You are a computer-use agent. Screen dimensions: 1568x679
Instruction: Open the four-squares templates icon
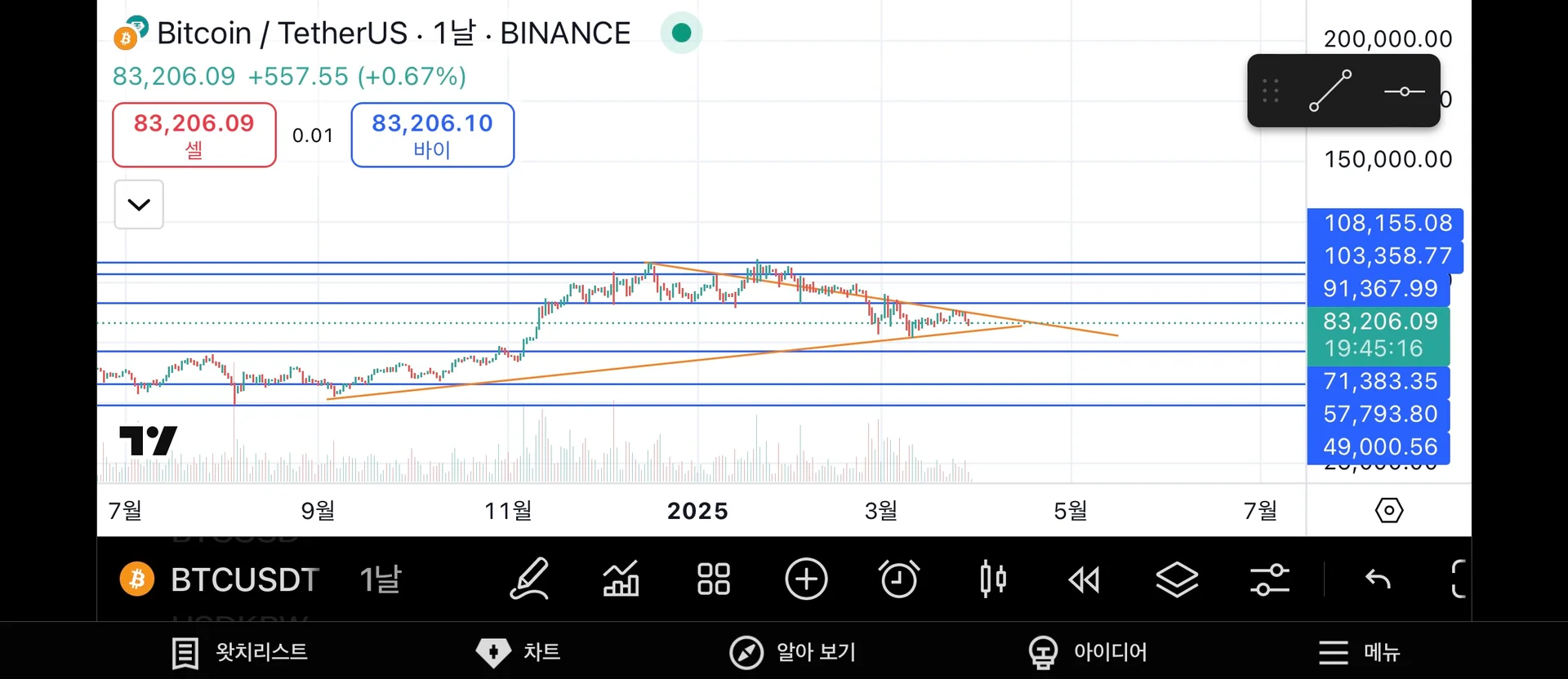pos(713,579)
